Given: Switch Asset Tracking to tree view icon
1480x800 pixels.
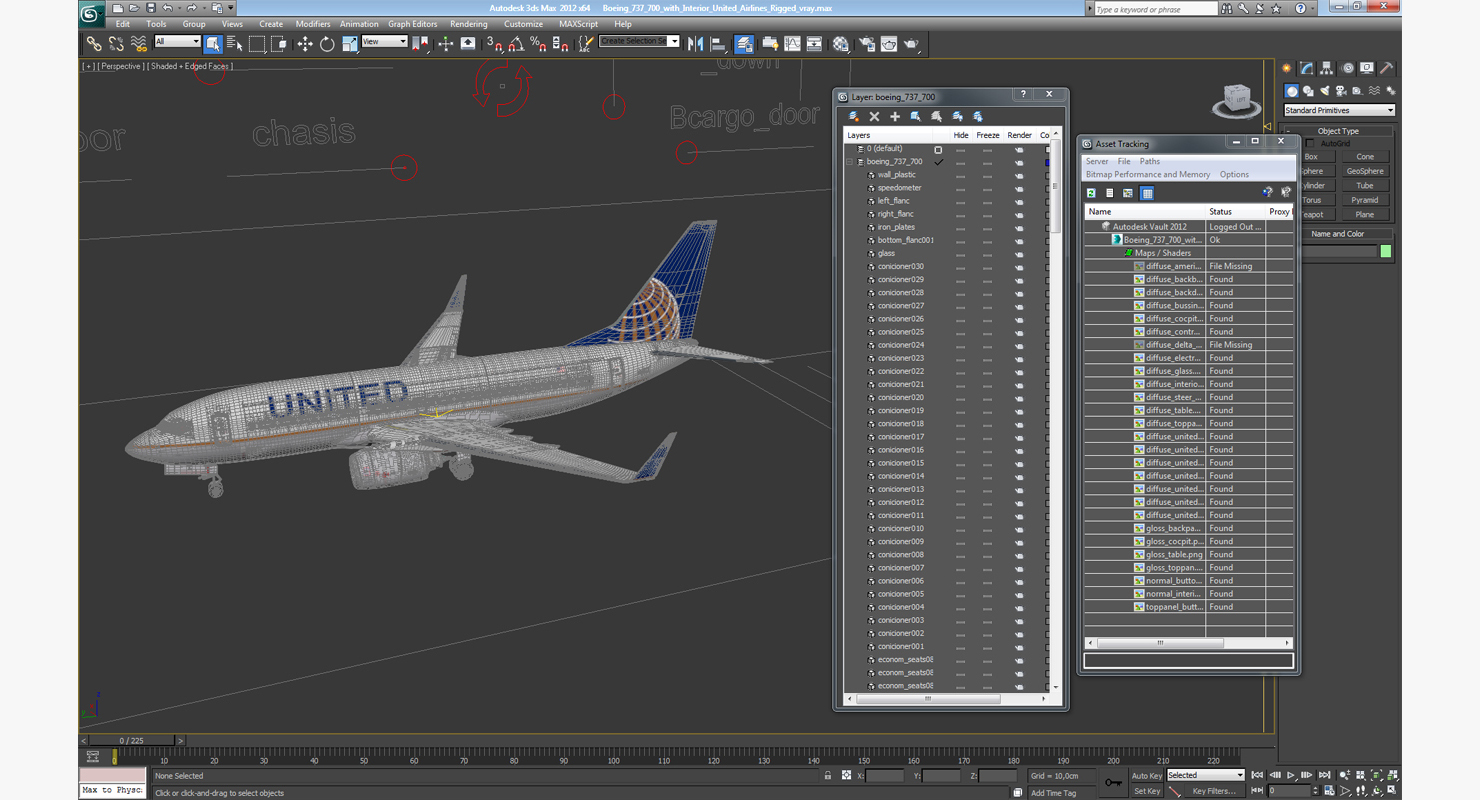Looking at the screenshot, I should (1128, 193).
